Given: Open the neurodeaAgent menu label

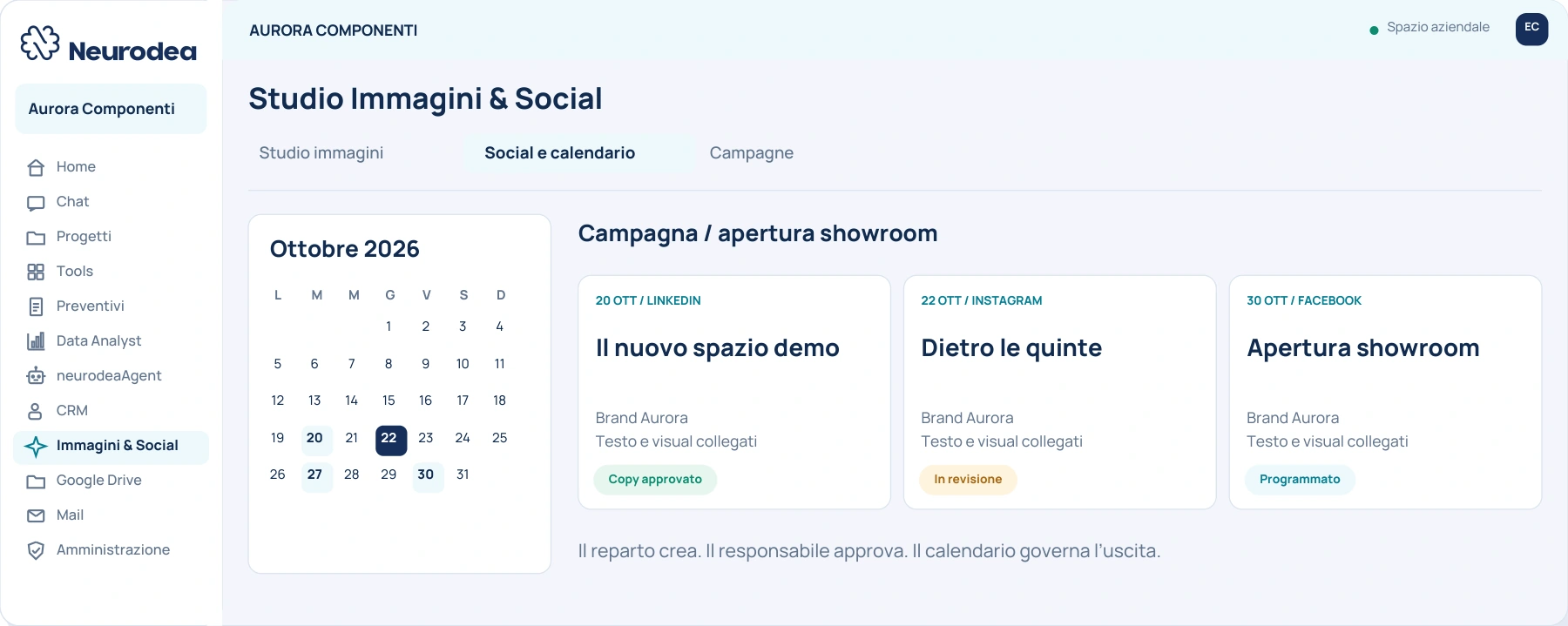Looking at the screenshot, I should (x=109, y=375).
